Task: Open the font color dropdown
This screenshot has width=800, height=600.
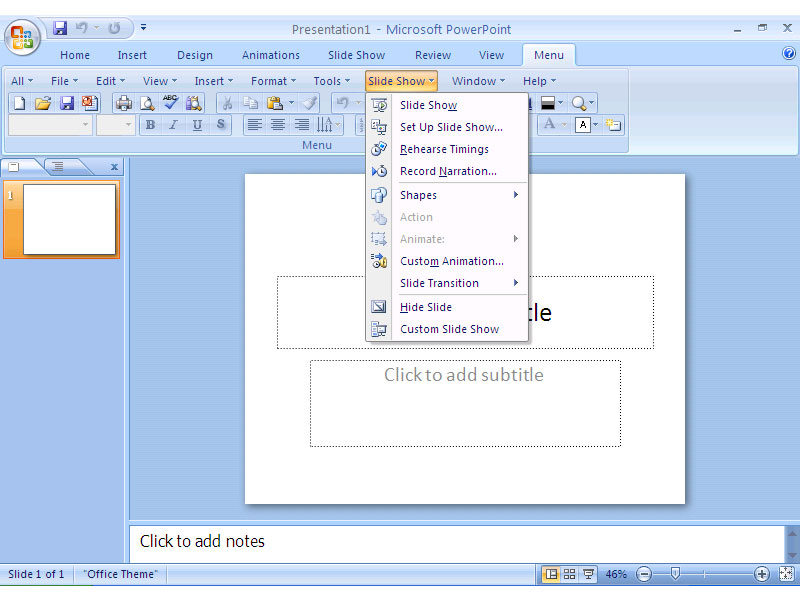Action: pyautogui.click(x=595, y=124)
